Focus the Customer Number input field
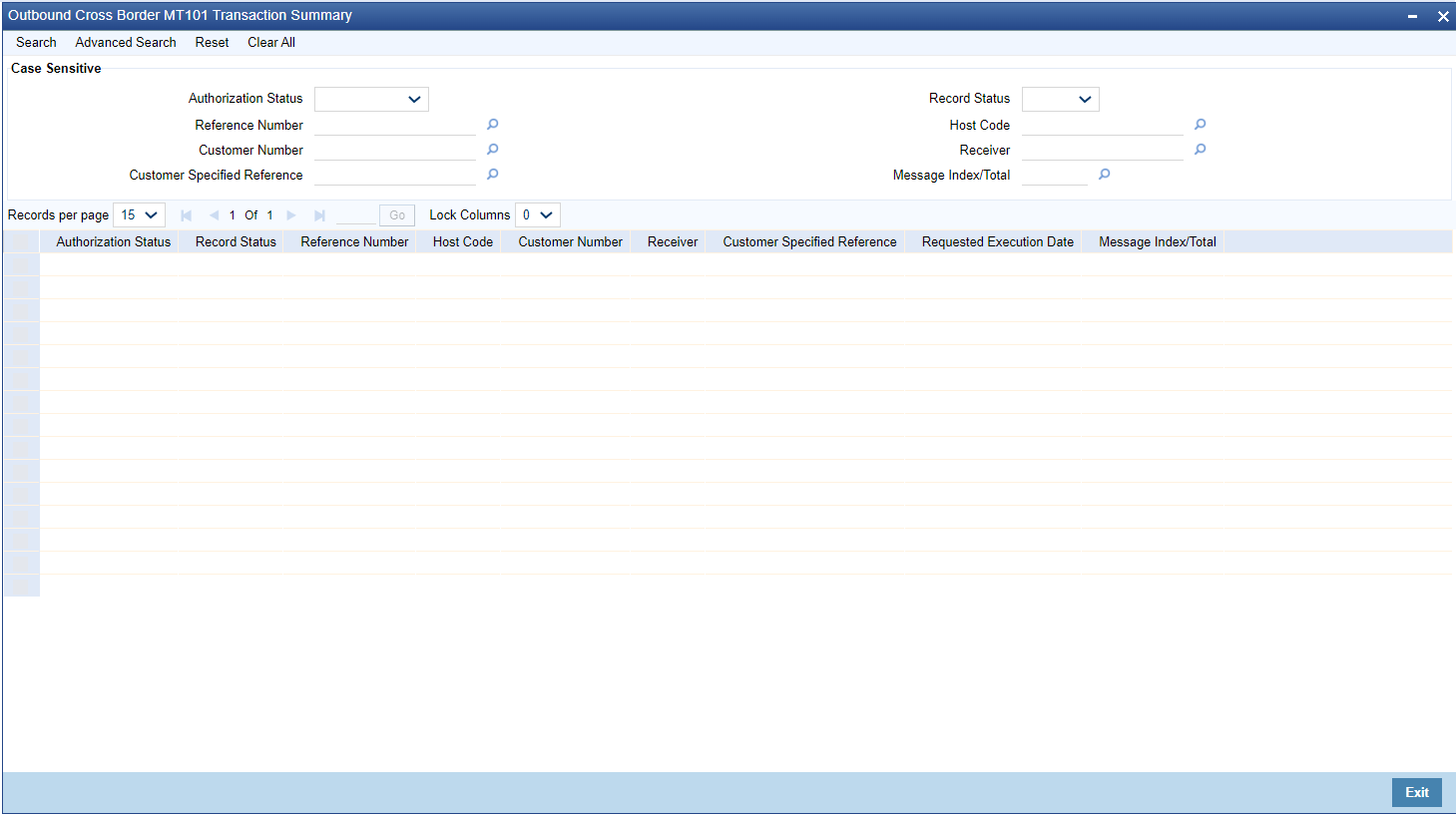This screenshot has width=1456, height=814. point(395,150)
